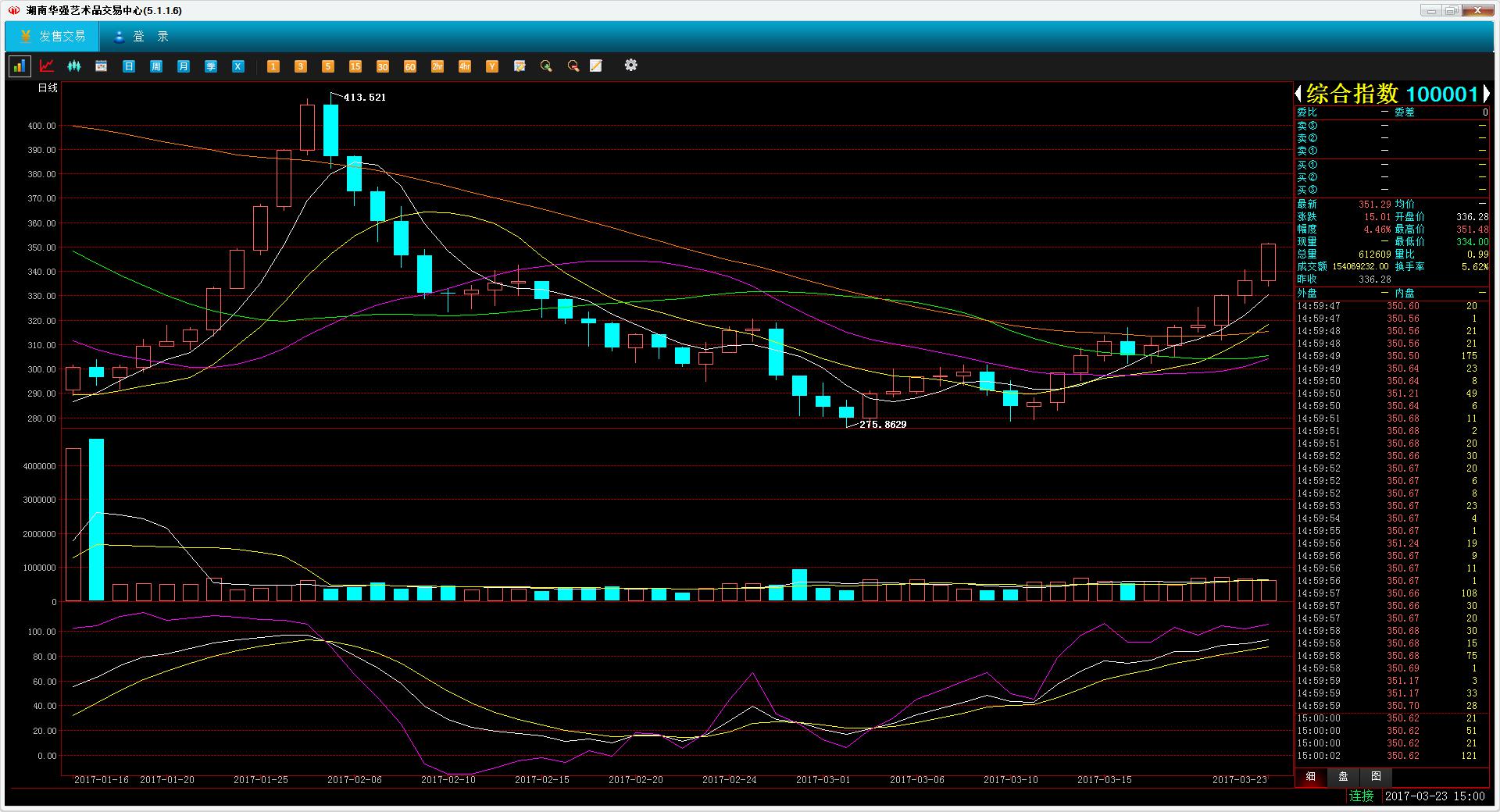Viewport: 1500px width, 812px height.
Task: Select the bar chart quote list icon
Action: tap(20, 66)
